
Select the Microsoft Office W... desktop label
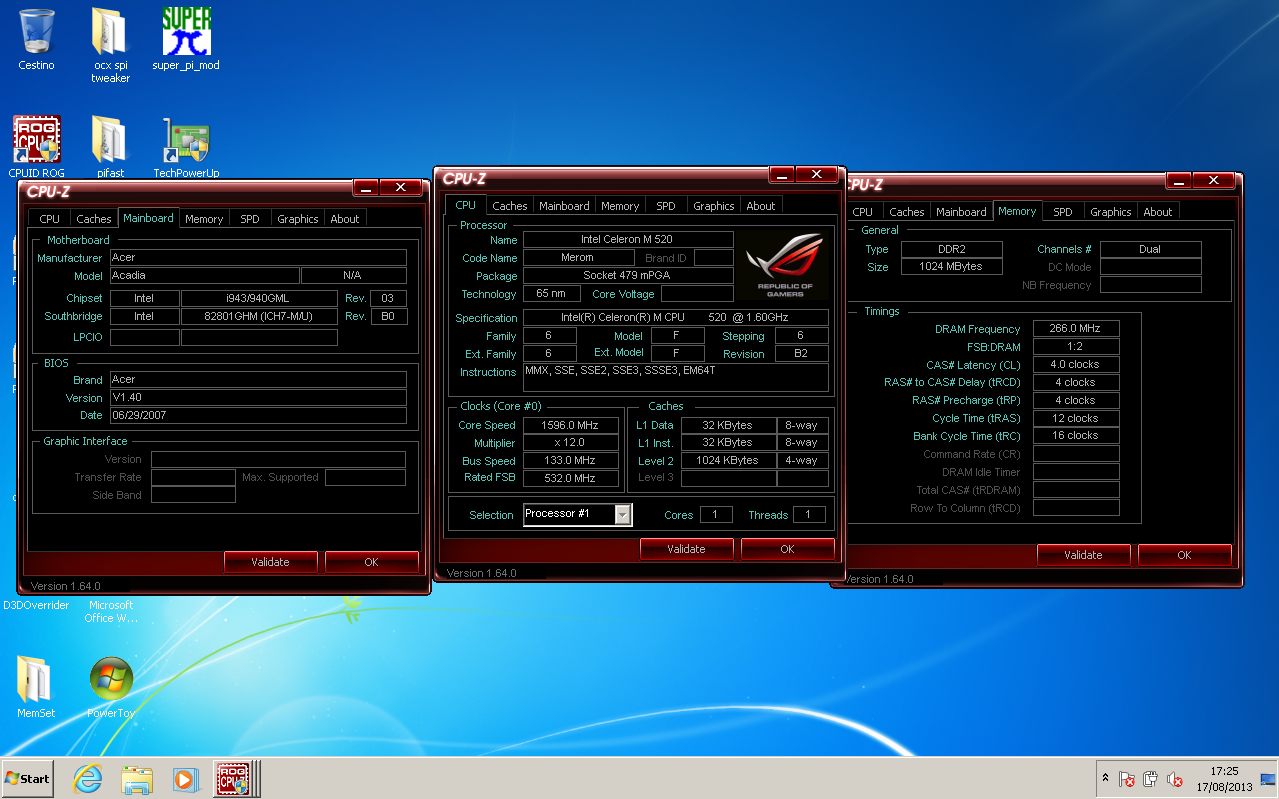pos(111,611)
